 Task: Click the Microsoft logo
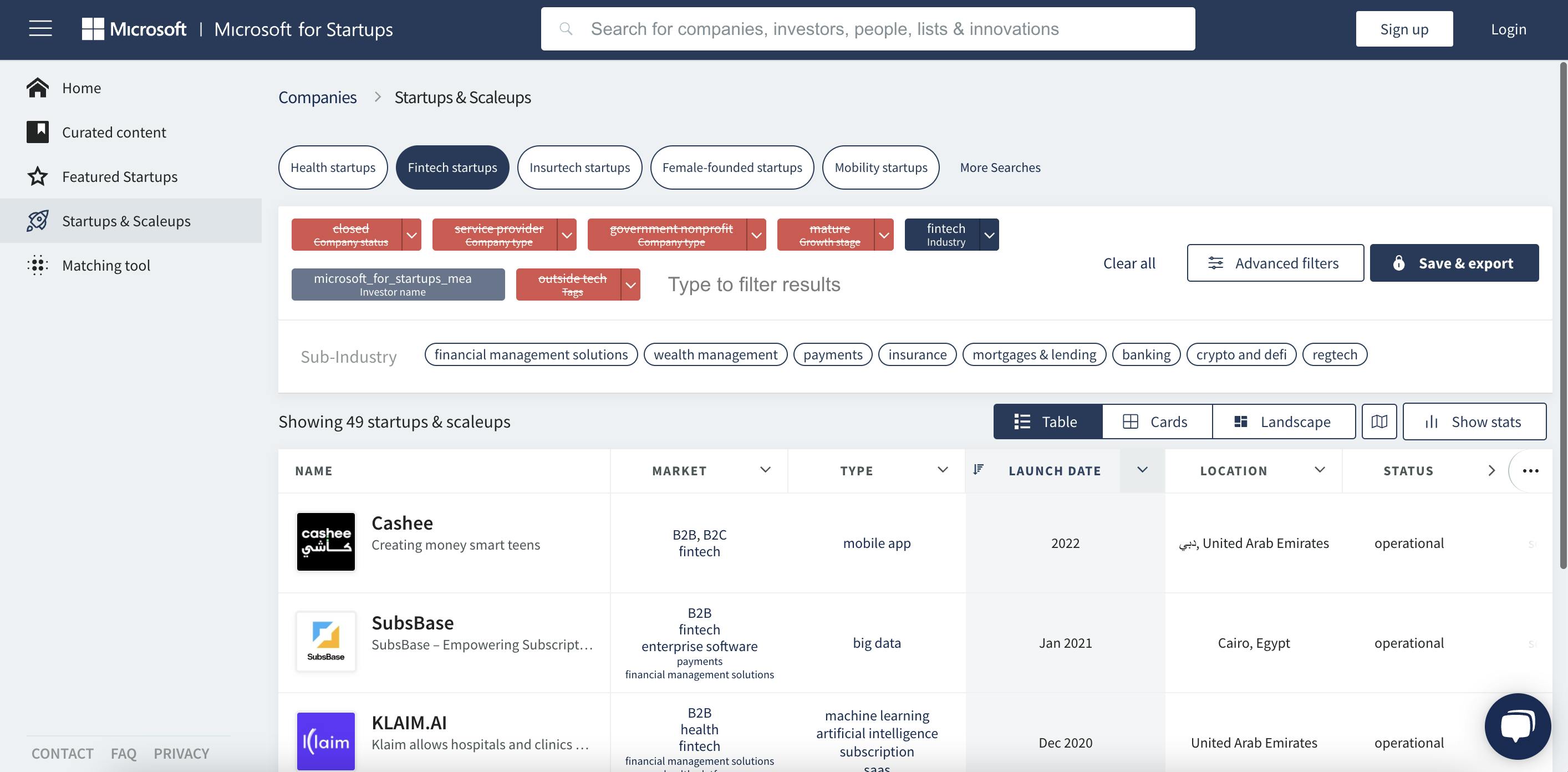(x=134, y=29)
